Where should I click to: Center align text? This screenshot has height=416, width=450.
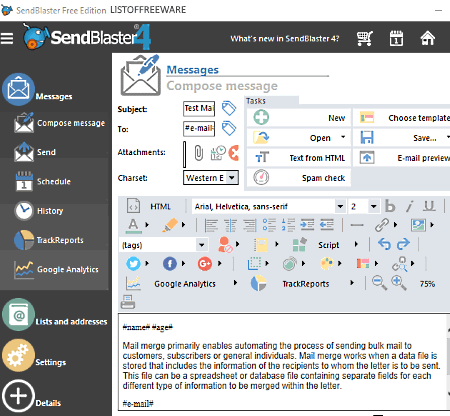click(230, 225)
